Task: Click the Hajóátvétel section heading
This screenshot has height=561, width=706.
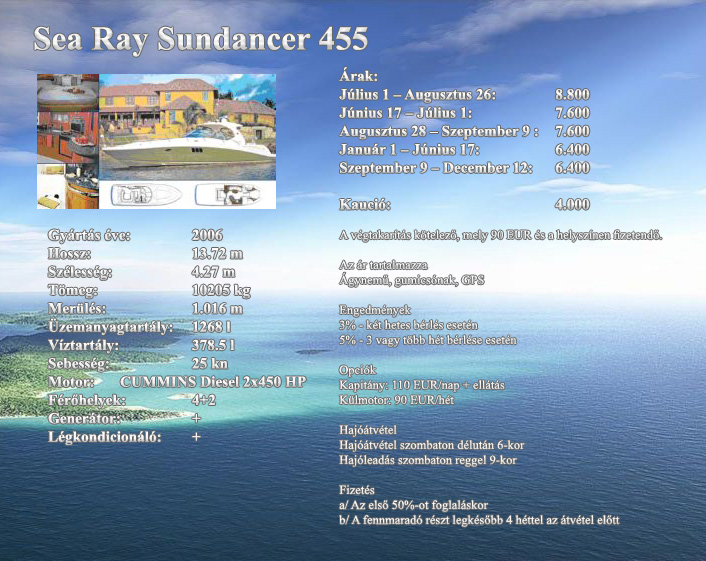Action: [x=369, y=430]
